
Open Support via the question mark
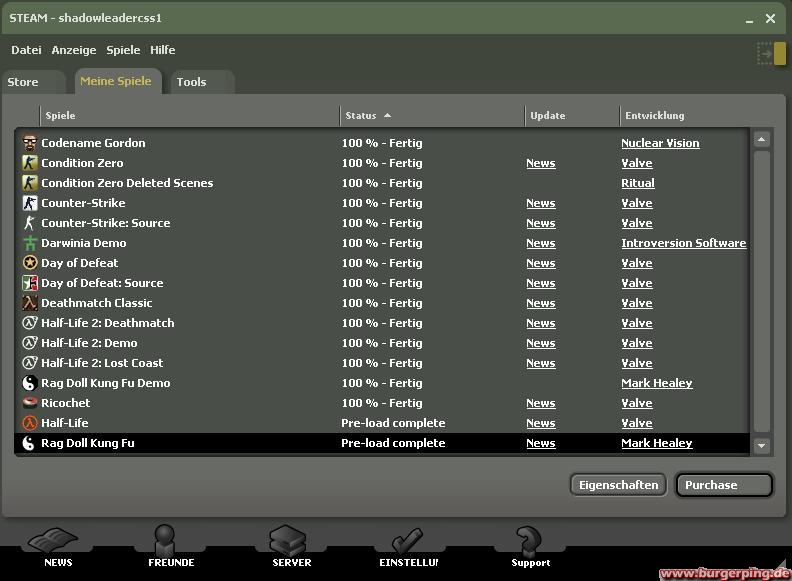[x=529, y=548]
